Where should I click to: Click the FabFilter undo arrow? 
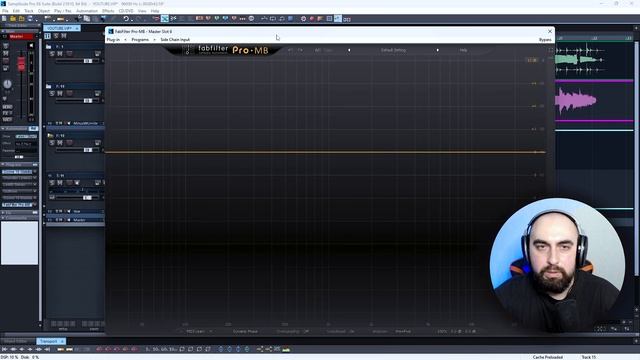point(291,50)
